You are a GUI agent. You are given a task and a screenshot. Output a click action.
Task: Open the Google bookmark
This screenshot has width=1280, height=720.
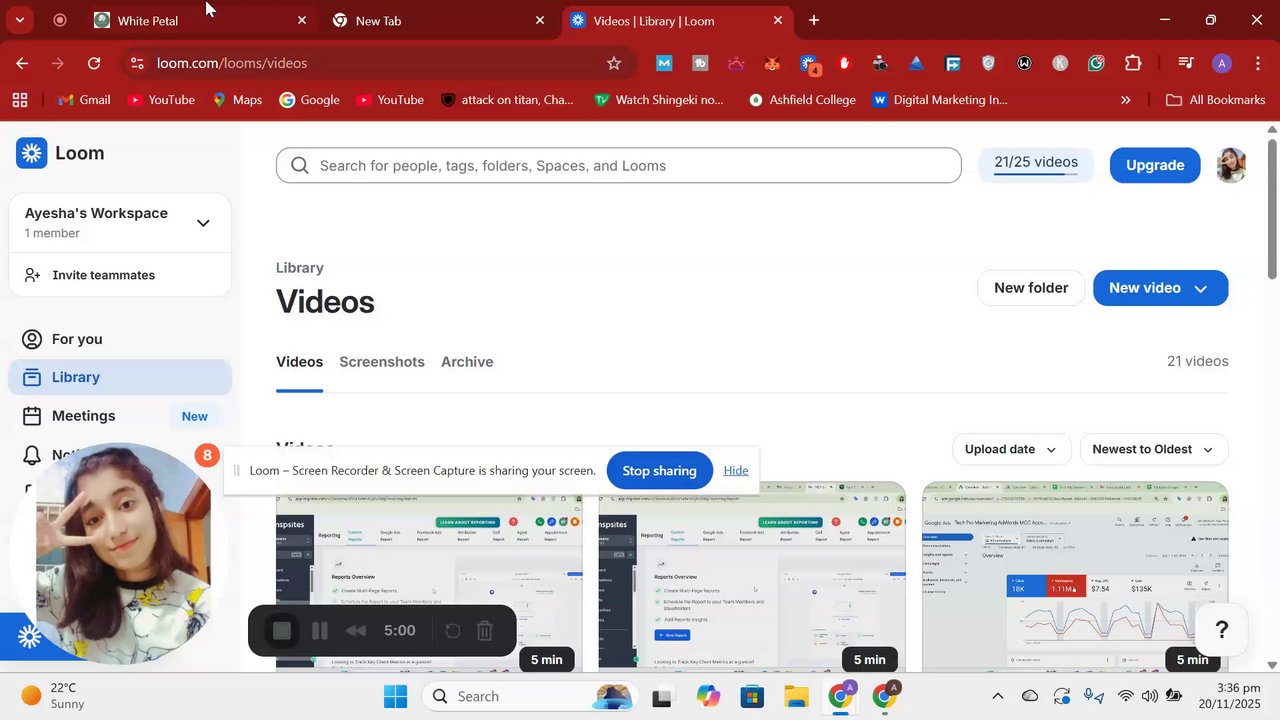click(x=310, y=100)
